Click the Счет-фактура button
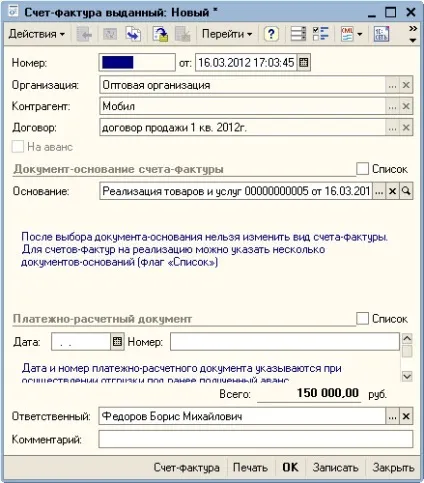Viewport: 424px width, 483px height. coord(186,467)
